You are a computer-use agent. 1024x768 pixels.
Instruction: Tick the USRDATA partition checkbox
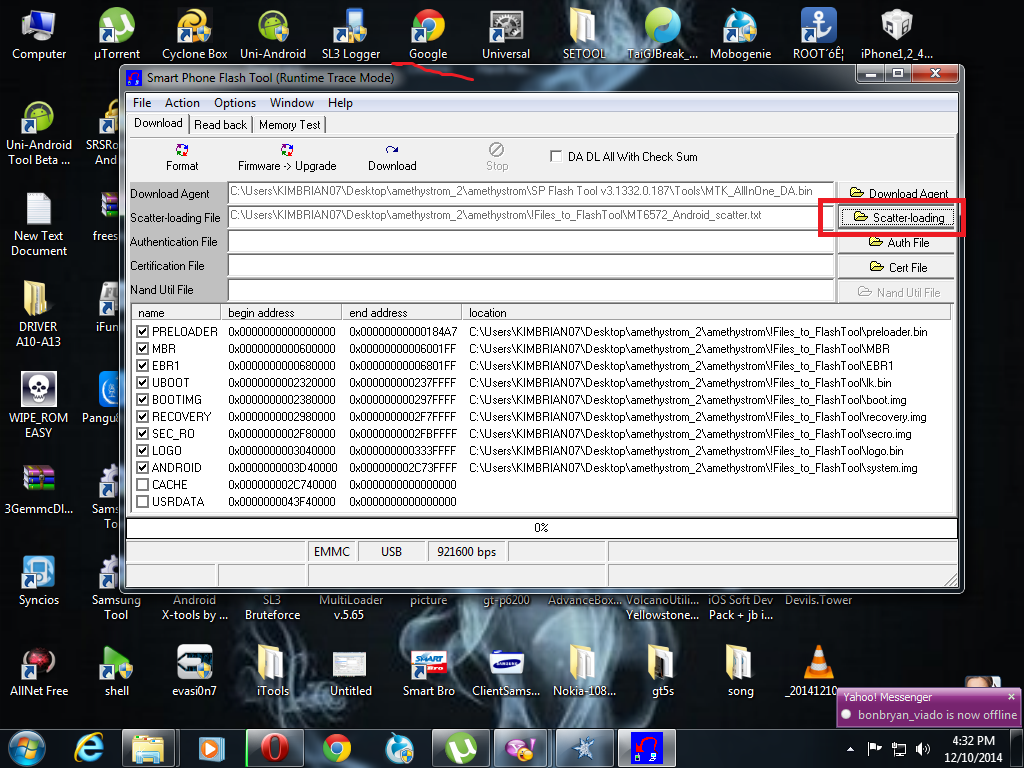pyautogui.click(x=143, y=502)
